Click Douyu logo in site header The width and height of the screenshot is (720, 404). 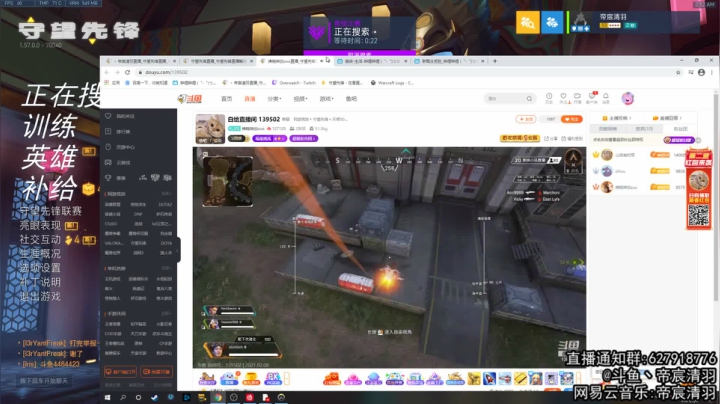coord(190,98)
